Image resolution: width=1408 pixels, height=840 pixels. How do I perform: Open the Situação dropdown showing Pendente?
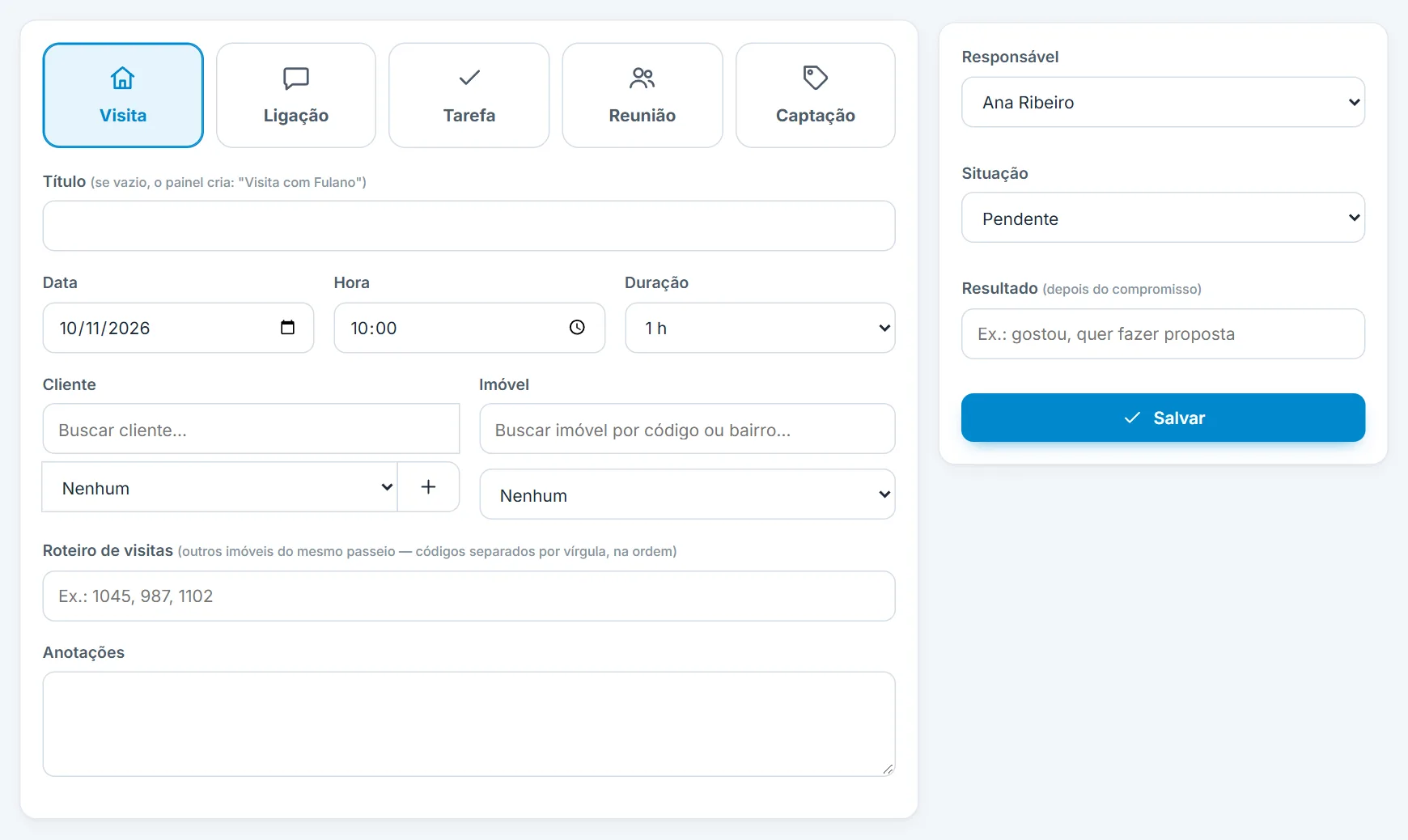pos(1164,218)
